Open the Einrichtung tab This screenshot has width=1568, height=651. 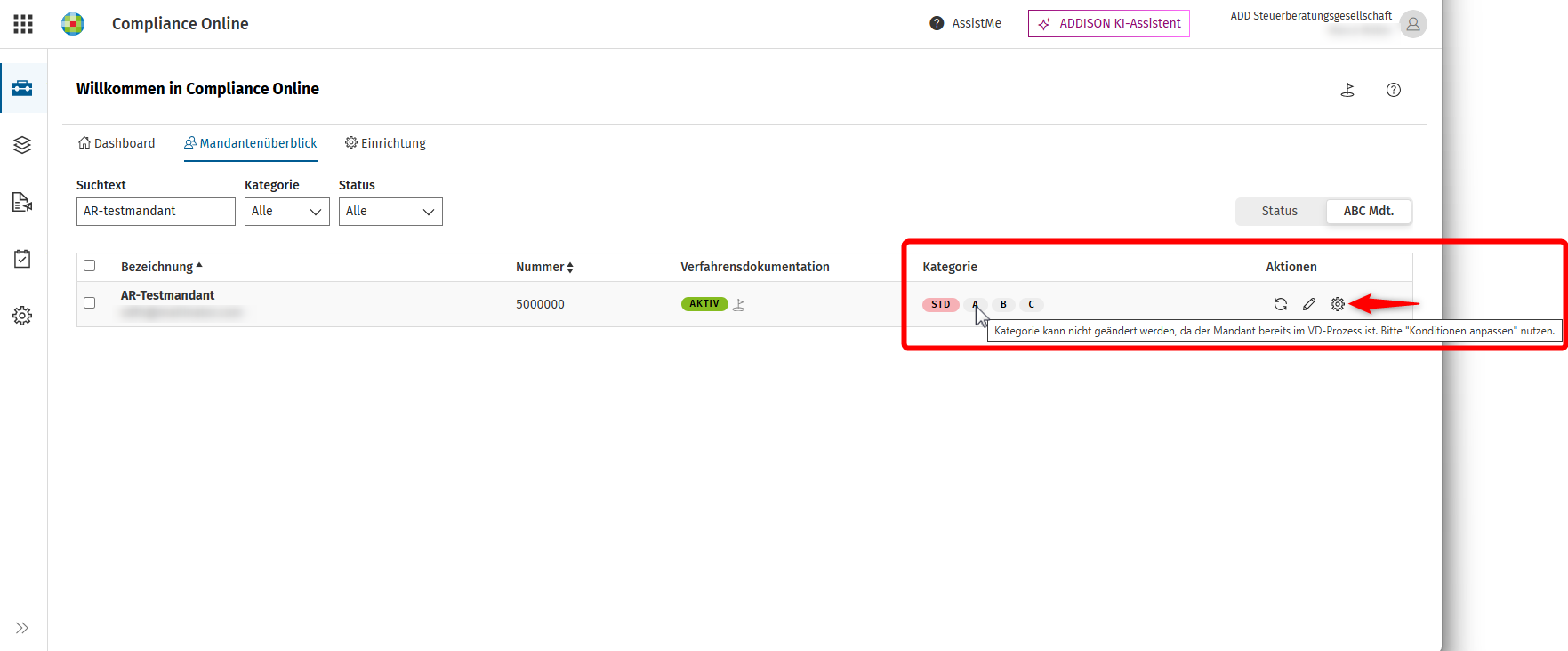[x=385, y=143]
